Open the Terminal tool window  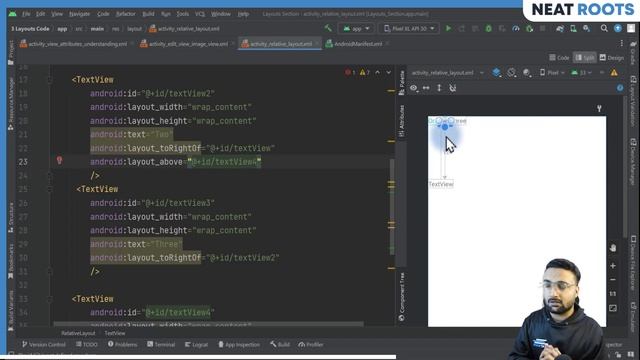pyautogui.click(x=161, y=344)
